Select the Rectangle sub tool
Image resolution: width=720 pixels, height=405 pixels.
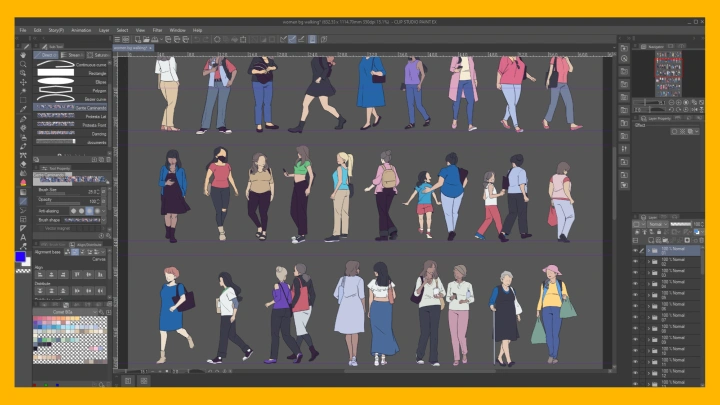tap(72, 73)
